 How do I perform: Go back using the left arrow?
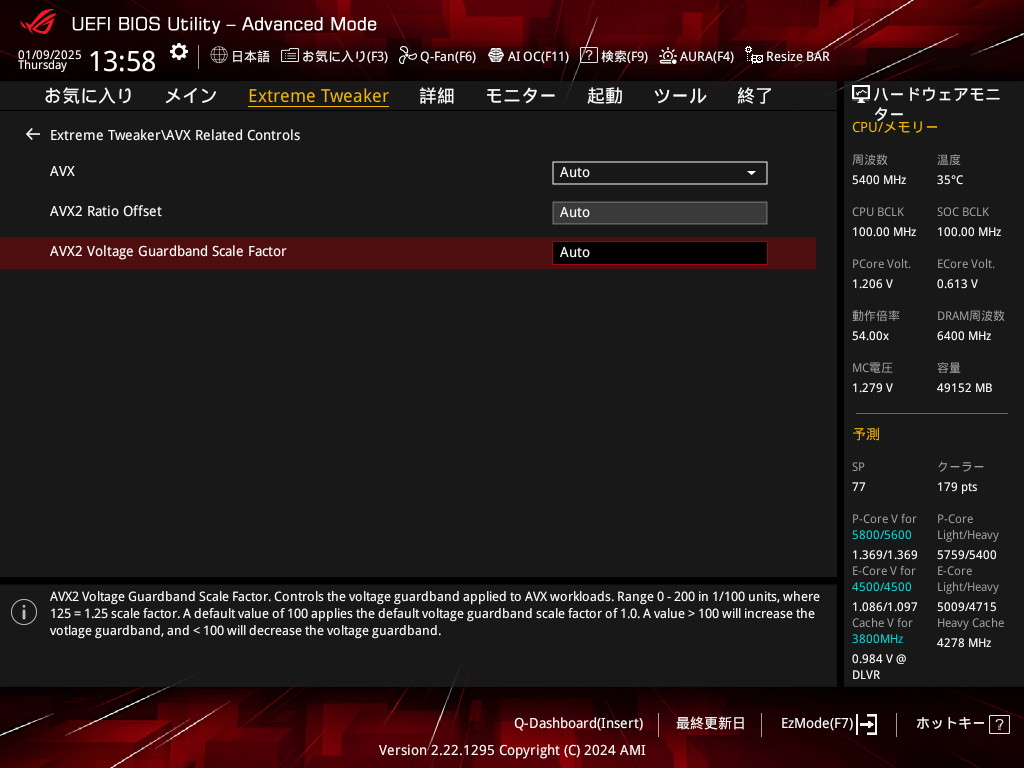[33, 134]
